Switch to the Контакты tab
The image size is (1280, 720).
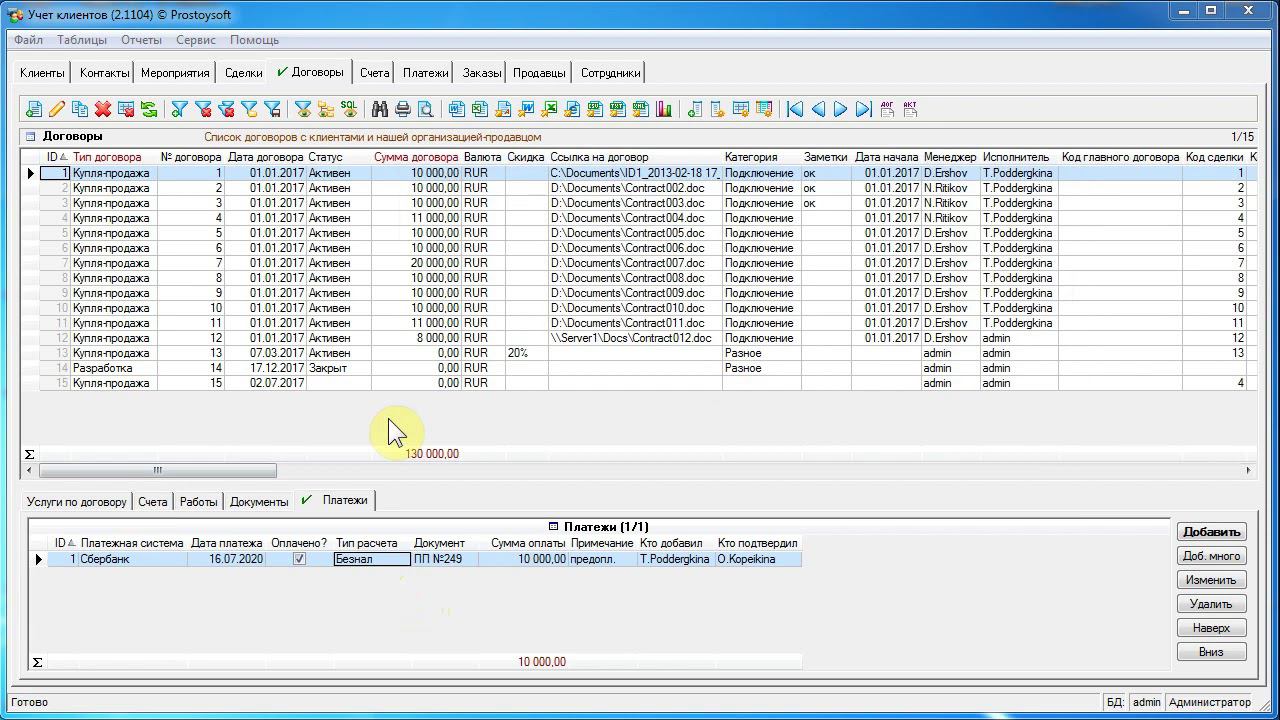pos(104,73)
